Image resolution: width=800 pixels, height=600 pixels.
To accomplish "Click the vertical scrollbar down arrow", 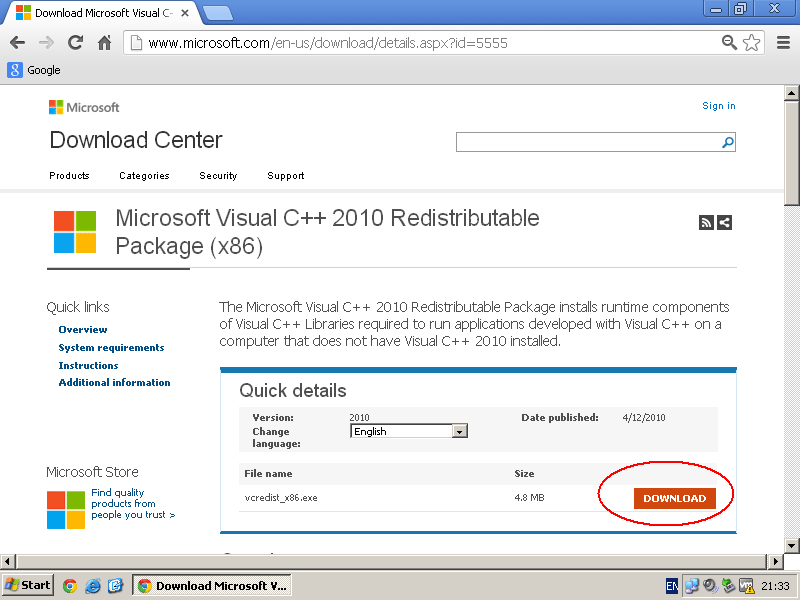I will [x=791, y=545].
